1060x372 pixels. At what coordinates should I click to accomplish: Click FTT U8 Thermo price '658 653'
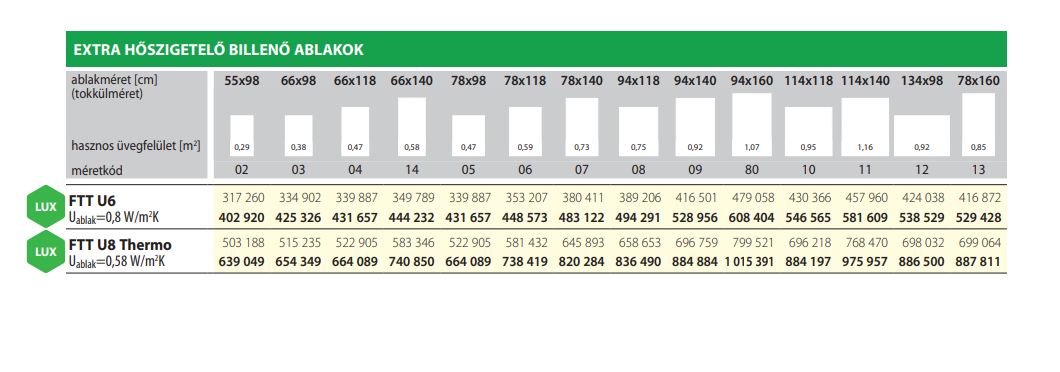point(640,242)
